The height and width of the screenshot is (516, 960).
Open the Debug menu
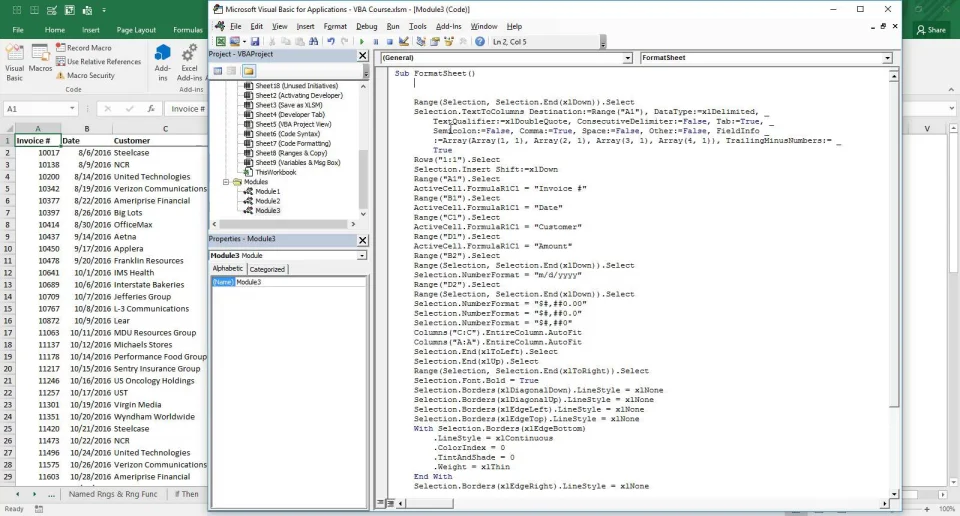(x=367, y=26)
